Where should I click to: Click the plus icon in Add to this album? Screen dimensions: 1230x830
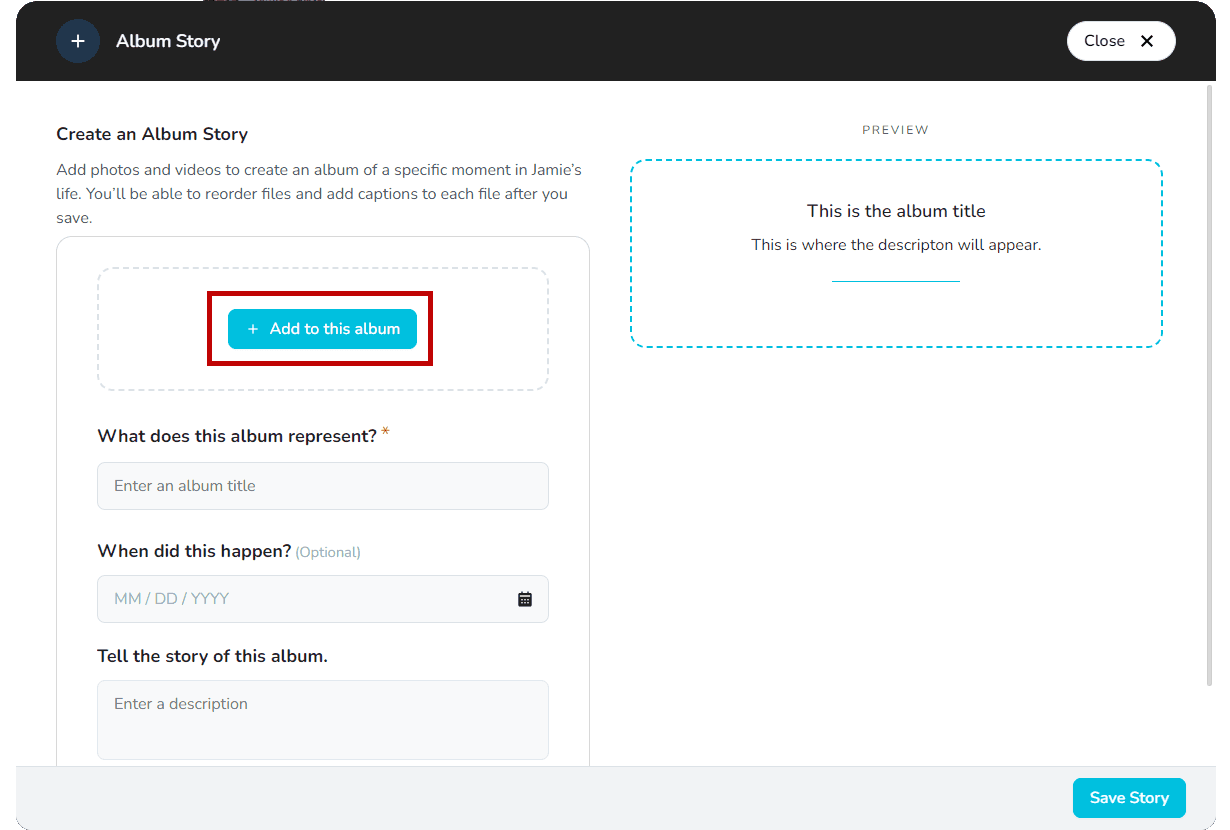253,329
